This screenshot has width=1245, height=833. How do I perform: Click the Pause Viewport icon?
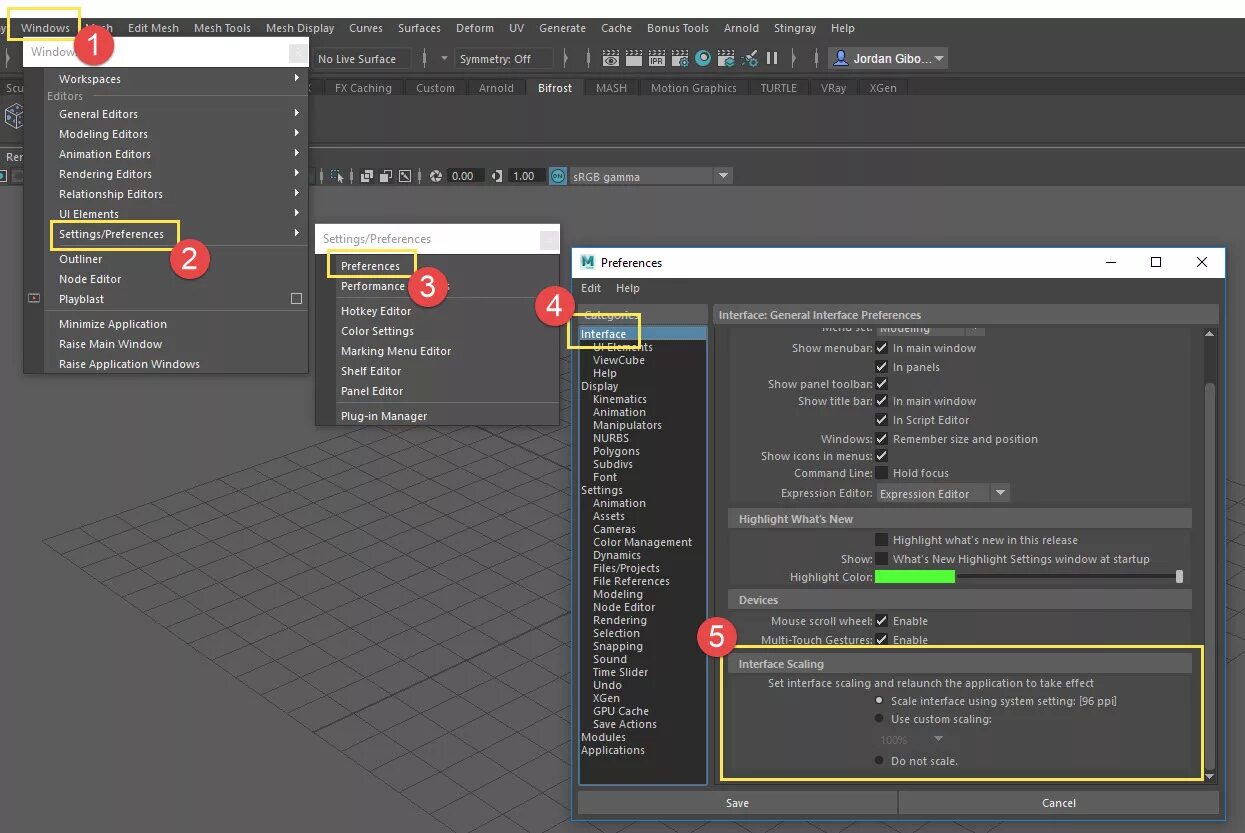772,59
